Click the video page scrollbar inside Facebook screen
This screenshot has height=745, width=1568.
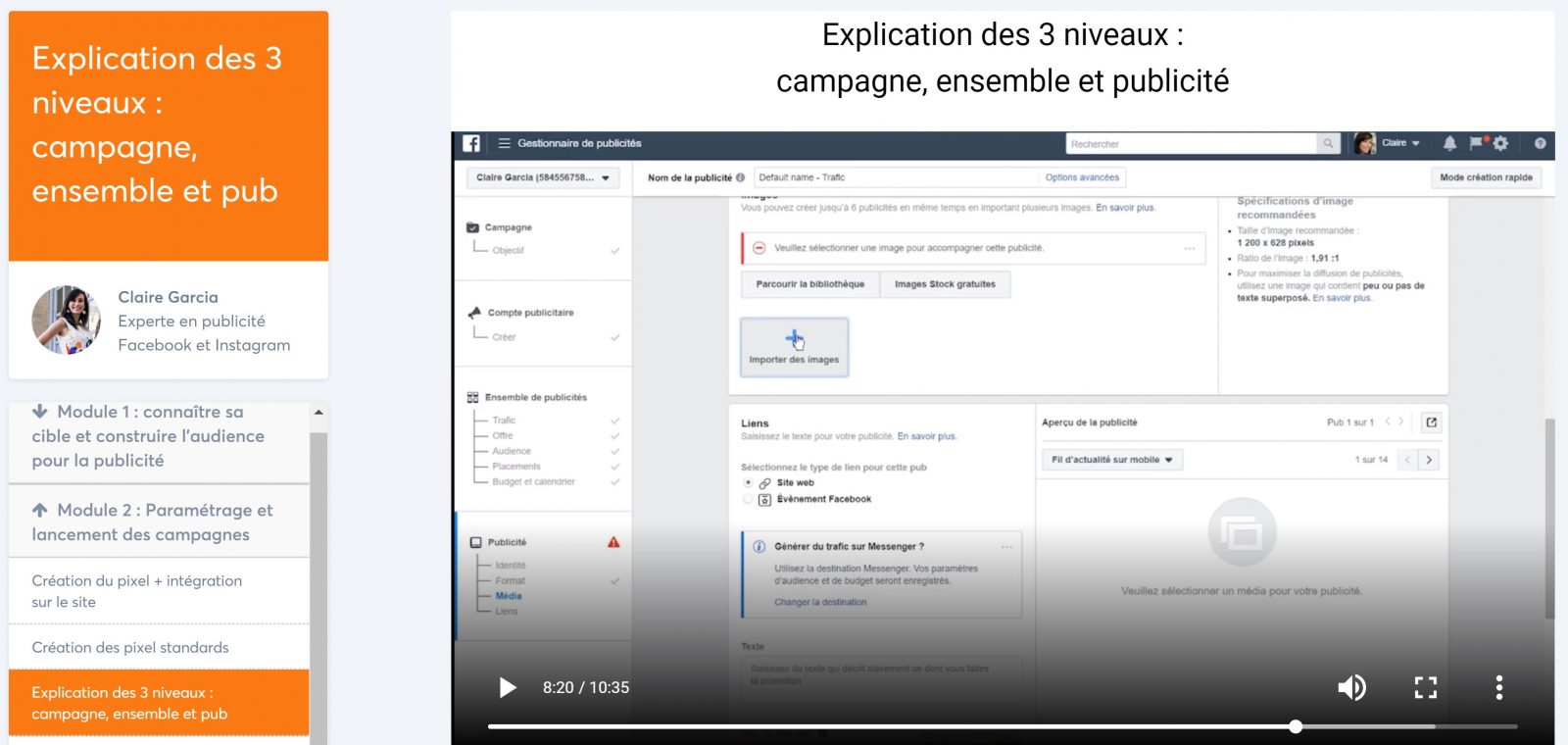coord(1549,519)
